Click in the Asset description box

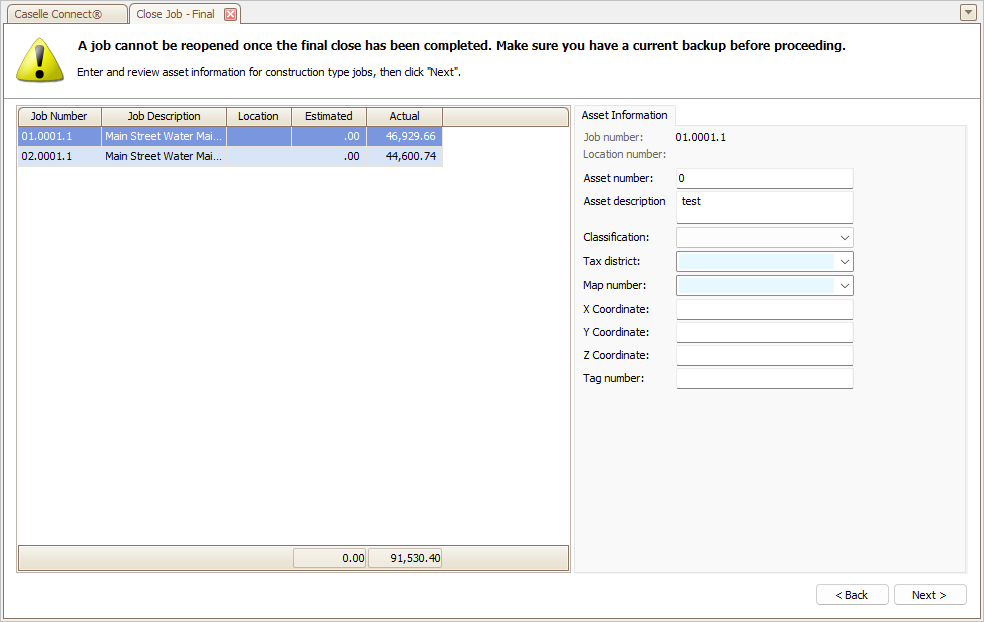[x=764, y=207]
